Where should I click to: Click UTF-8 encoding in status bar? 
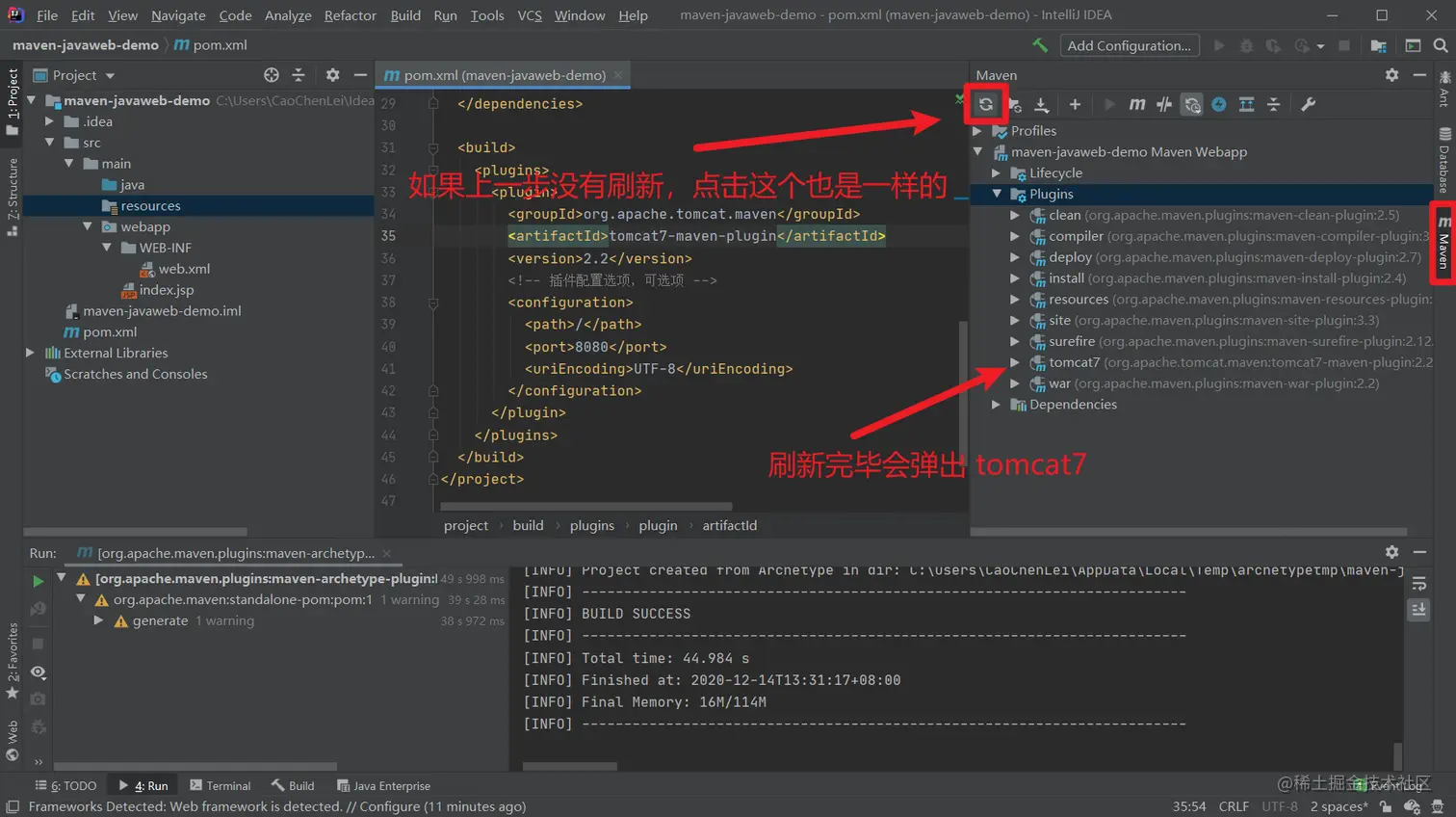[1280, 806]
